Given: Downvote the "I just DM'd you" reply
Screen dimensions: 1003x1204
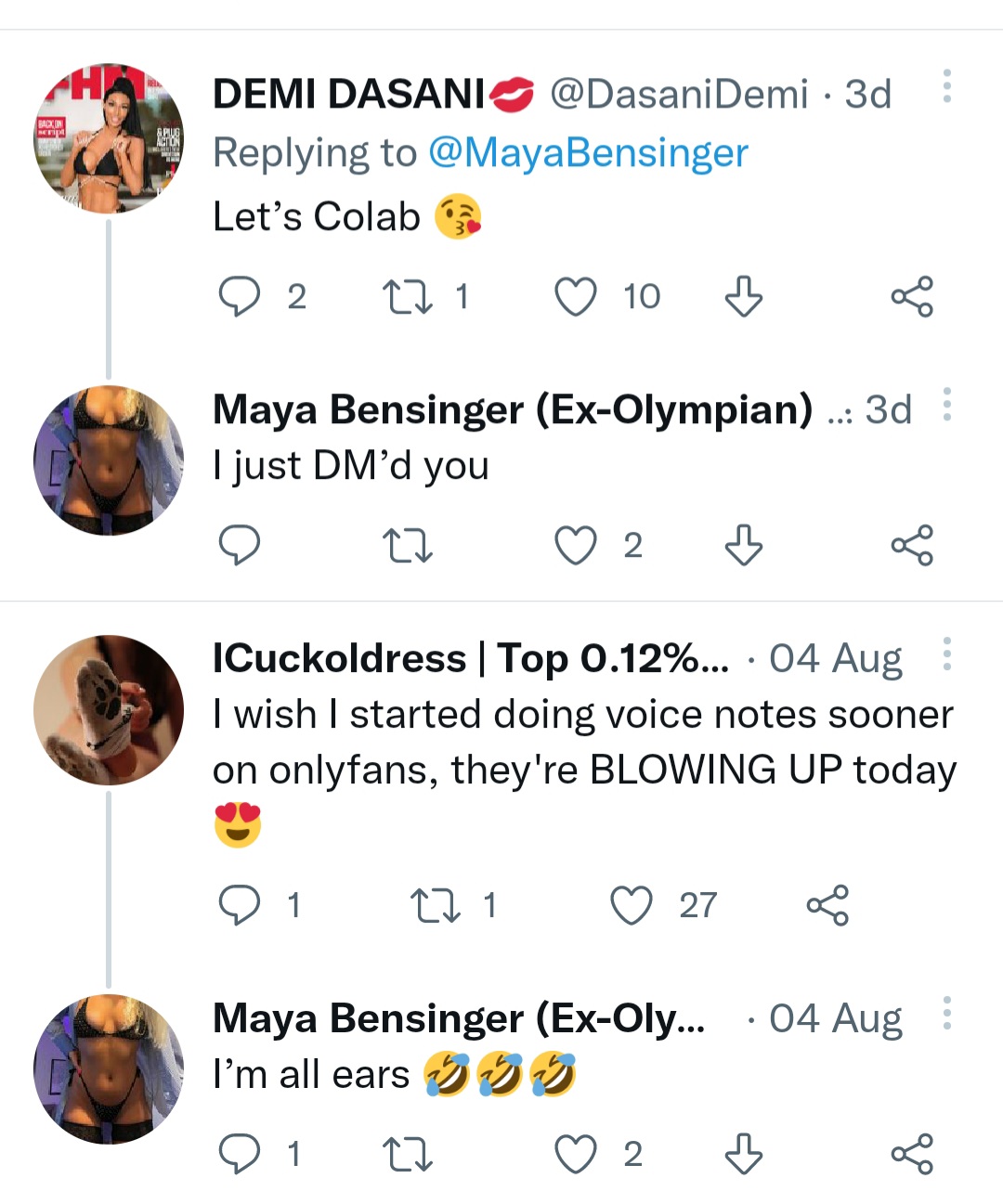Looking at the screenshot, I should point(744,545).
